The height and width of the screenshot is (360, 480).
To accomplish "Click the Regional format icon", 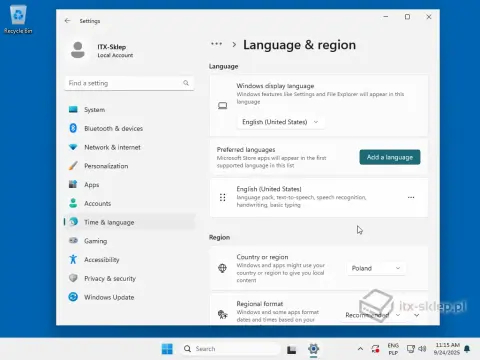I will (222, 314).
